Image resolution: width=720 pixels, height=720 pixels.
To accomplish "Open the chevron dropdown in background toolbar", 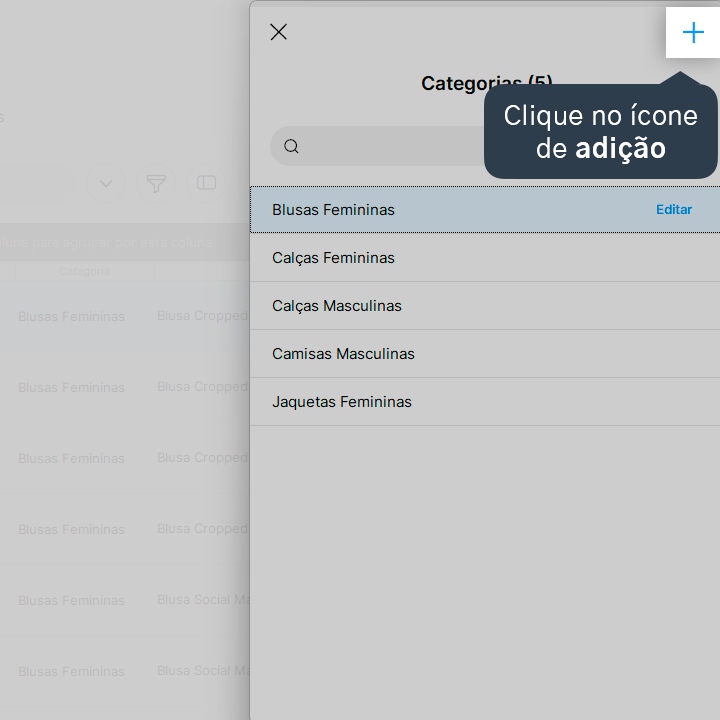I will pos(106,184).
